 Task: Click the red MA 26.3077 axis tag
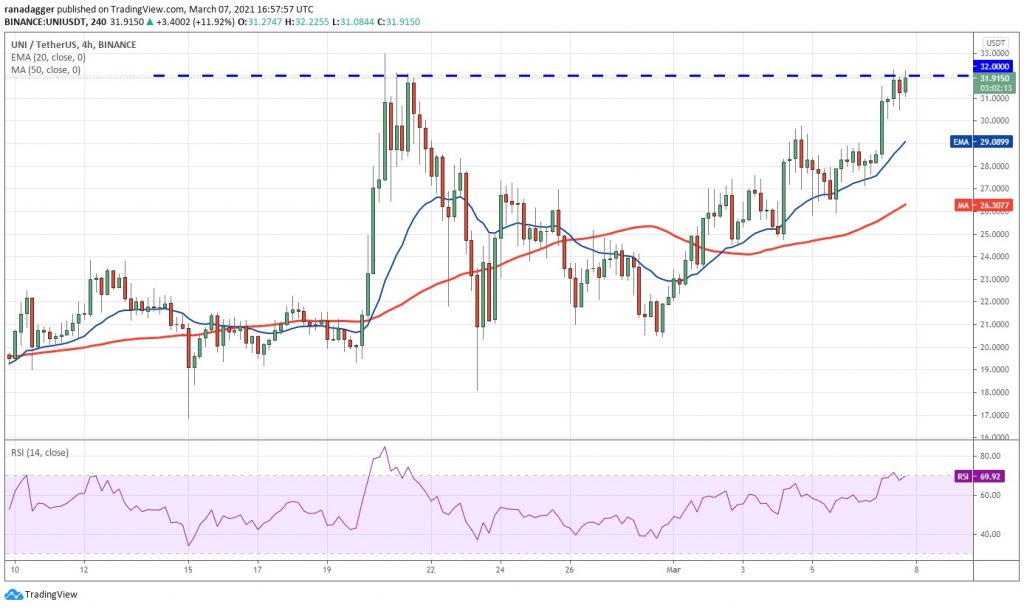tap(984, 205)
